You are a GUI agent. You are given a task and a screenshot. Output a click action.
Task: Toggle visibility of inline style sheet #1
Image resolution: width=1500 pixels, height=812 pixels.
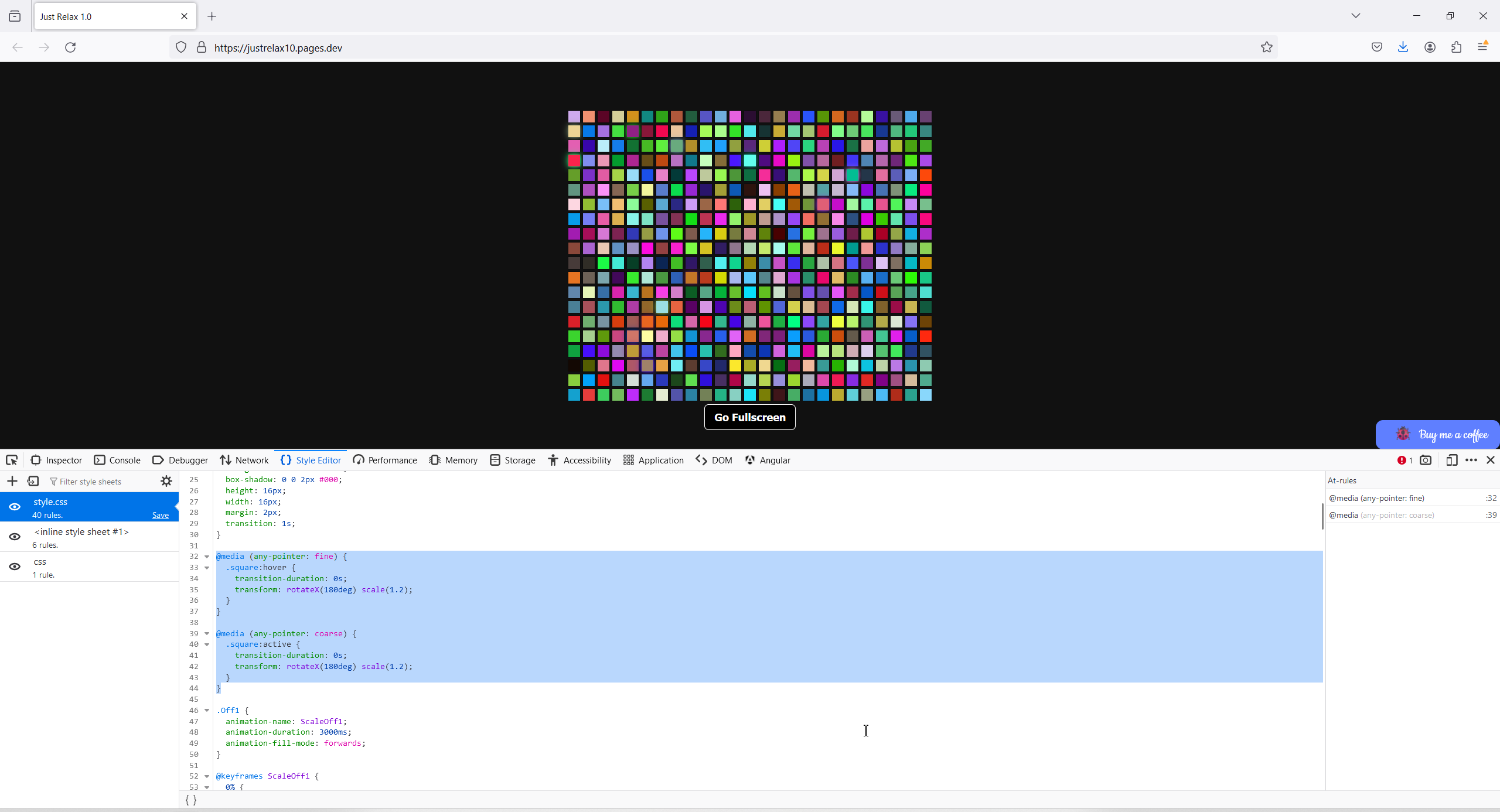click(x=15, y=537)
